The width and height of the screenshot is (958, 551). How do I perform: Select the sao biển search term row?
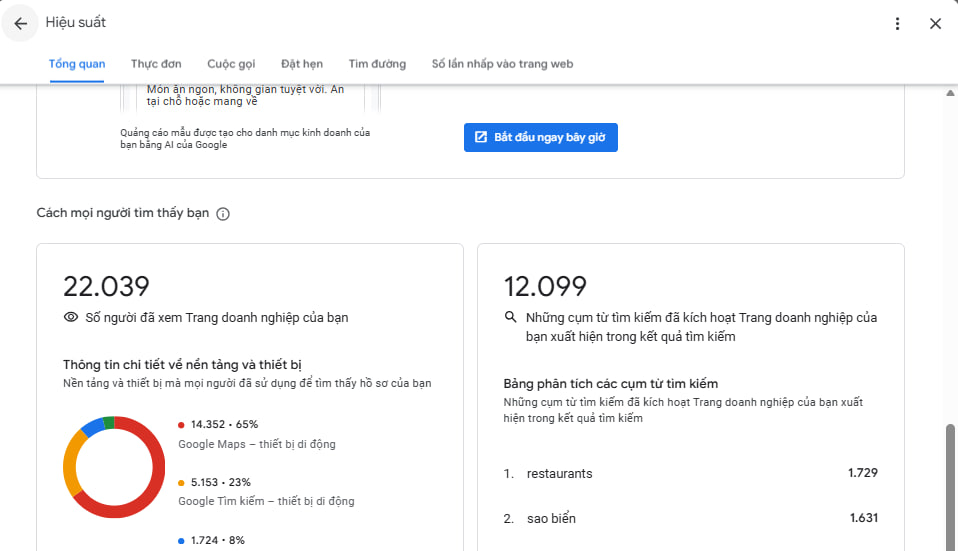pyautogui.click(x=690, y=518)
